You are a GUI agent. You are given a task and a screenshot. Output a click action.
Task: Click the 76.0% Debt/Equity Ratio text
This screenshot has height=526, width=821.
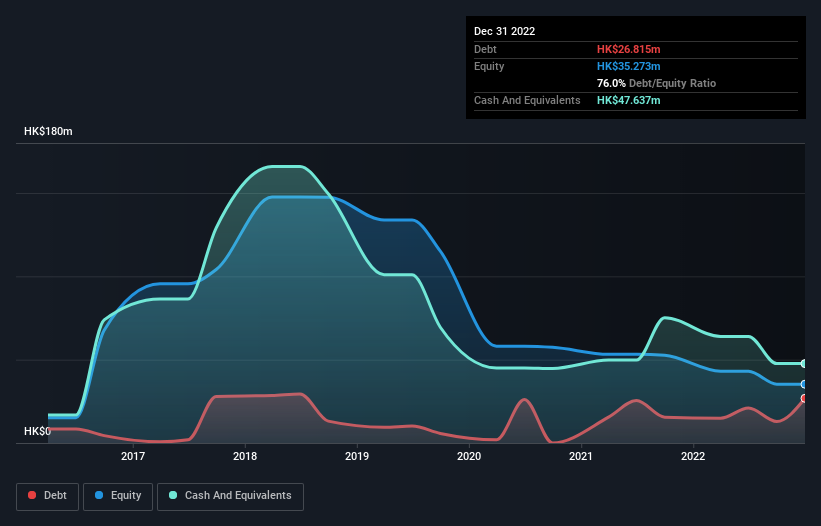656,83
